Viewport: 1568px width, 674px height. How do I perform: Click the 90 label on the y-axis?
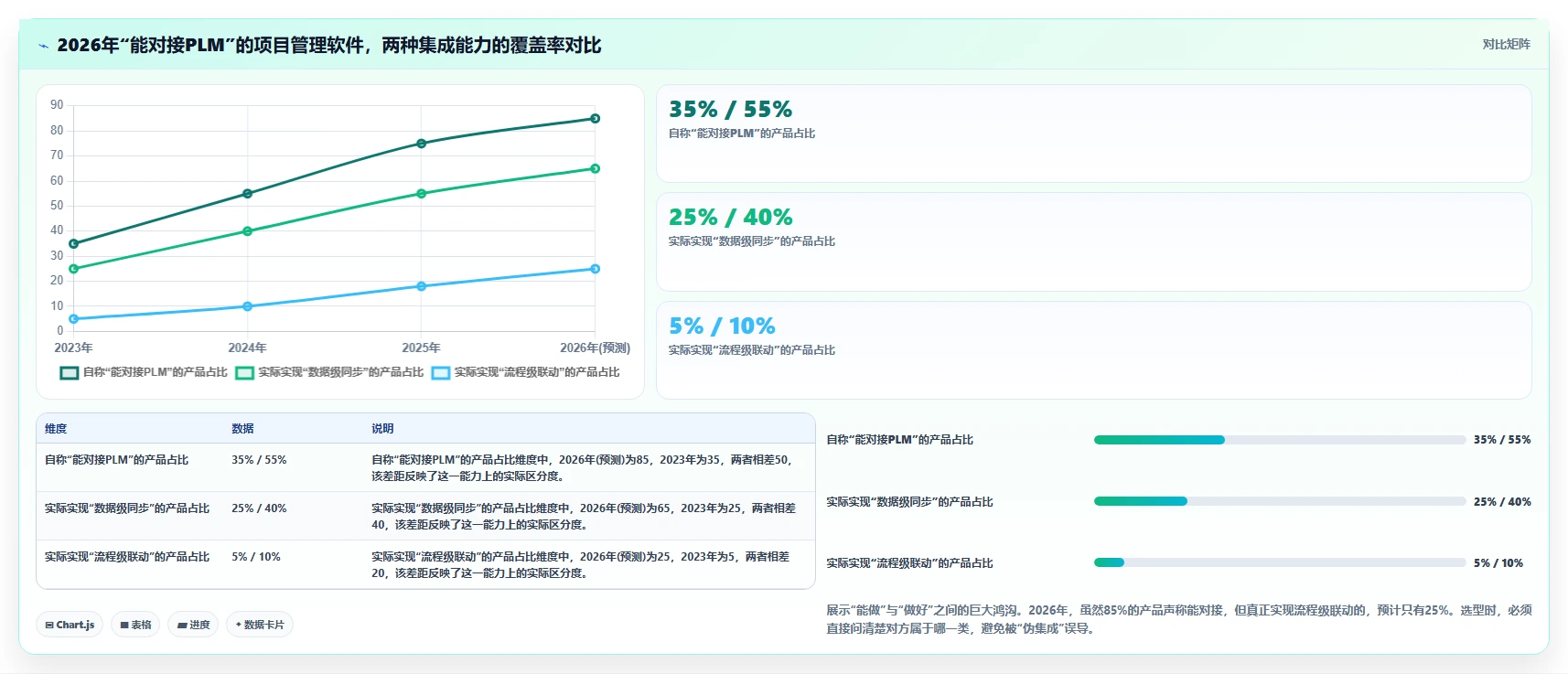[x=57, y=105]
